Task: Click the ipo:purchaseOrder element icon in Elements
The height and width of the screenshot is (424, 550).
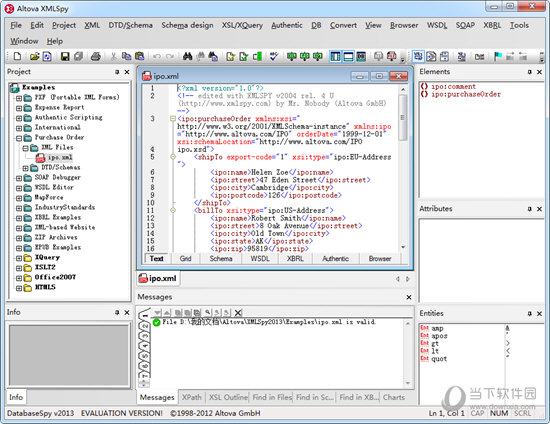Action: (424, 94)
